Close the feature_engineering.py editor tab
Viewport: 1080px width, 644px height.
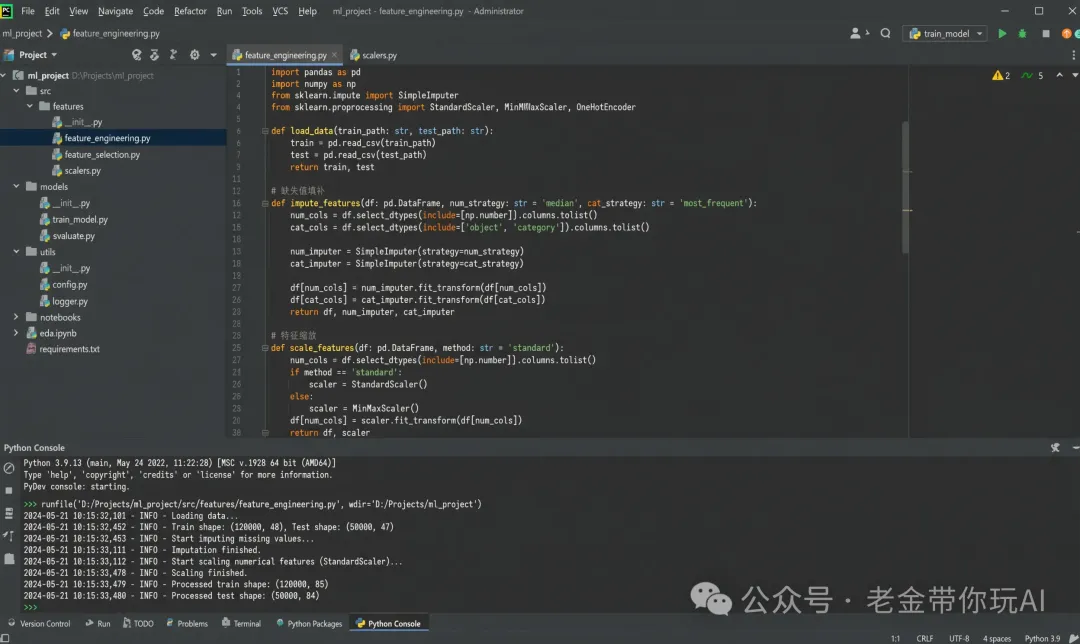pos(335,55)
